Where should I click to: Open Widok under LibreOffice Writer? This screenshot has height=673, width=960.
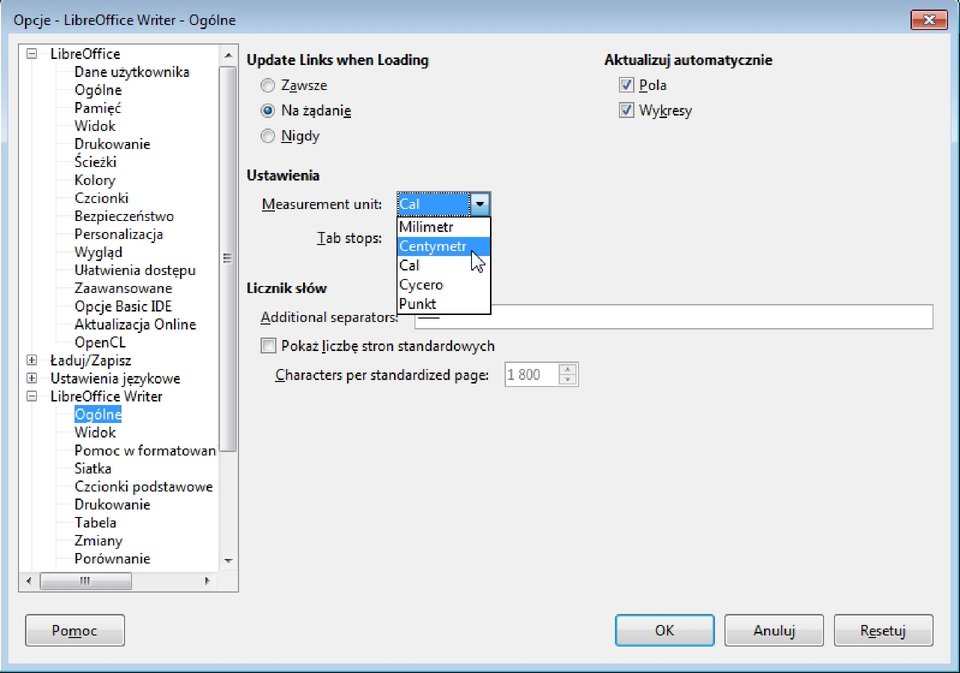(x=95, y=432)
